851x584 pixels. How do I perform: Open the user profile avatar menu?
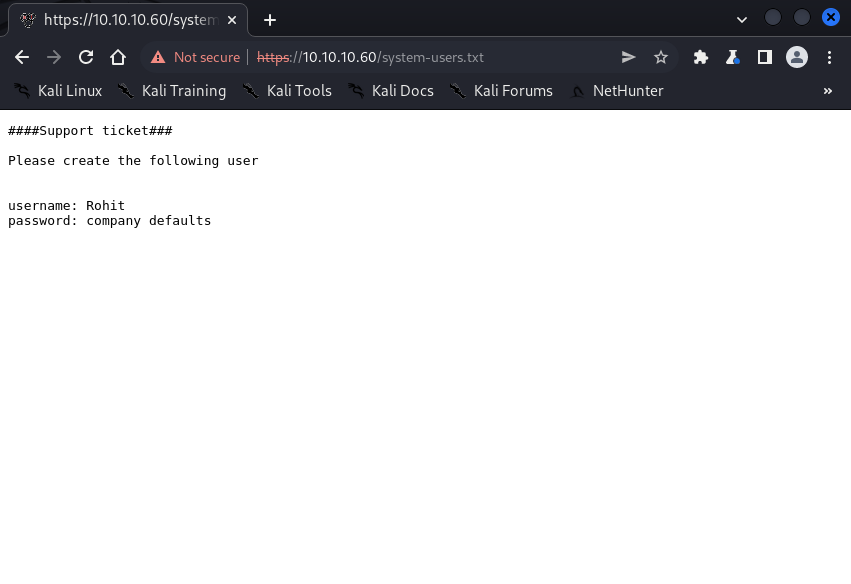(x=796, y=57)
